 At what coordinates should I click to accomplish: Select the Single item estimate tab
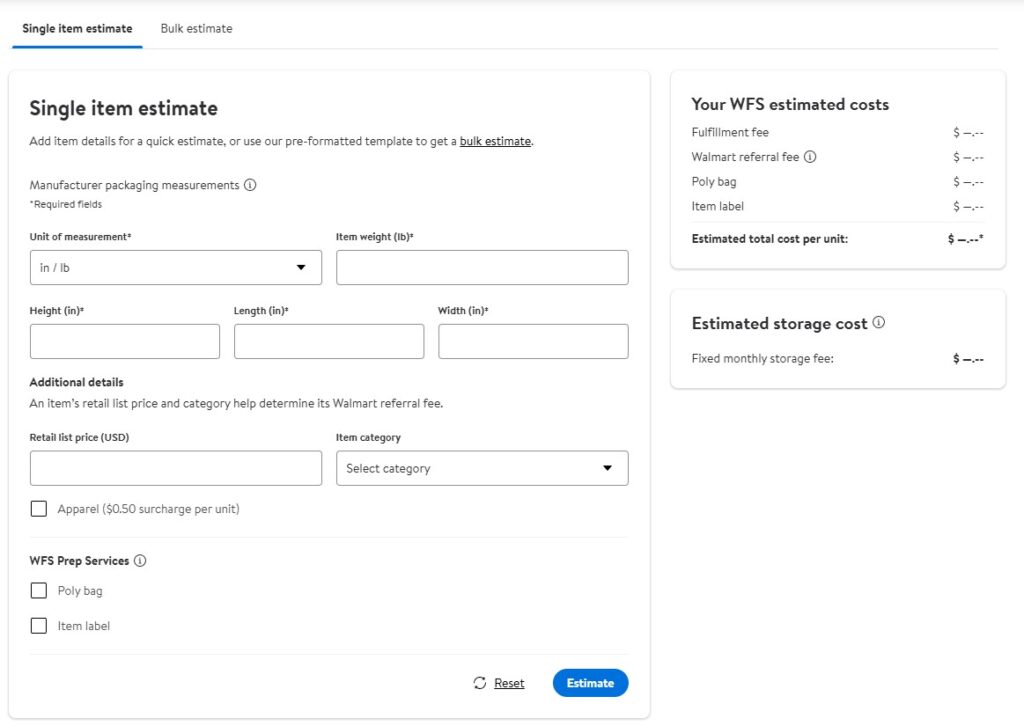click(x=77, y=29)
